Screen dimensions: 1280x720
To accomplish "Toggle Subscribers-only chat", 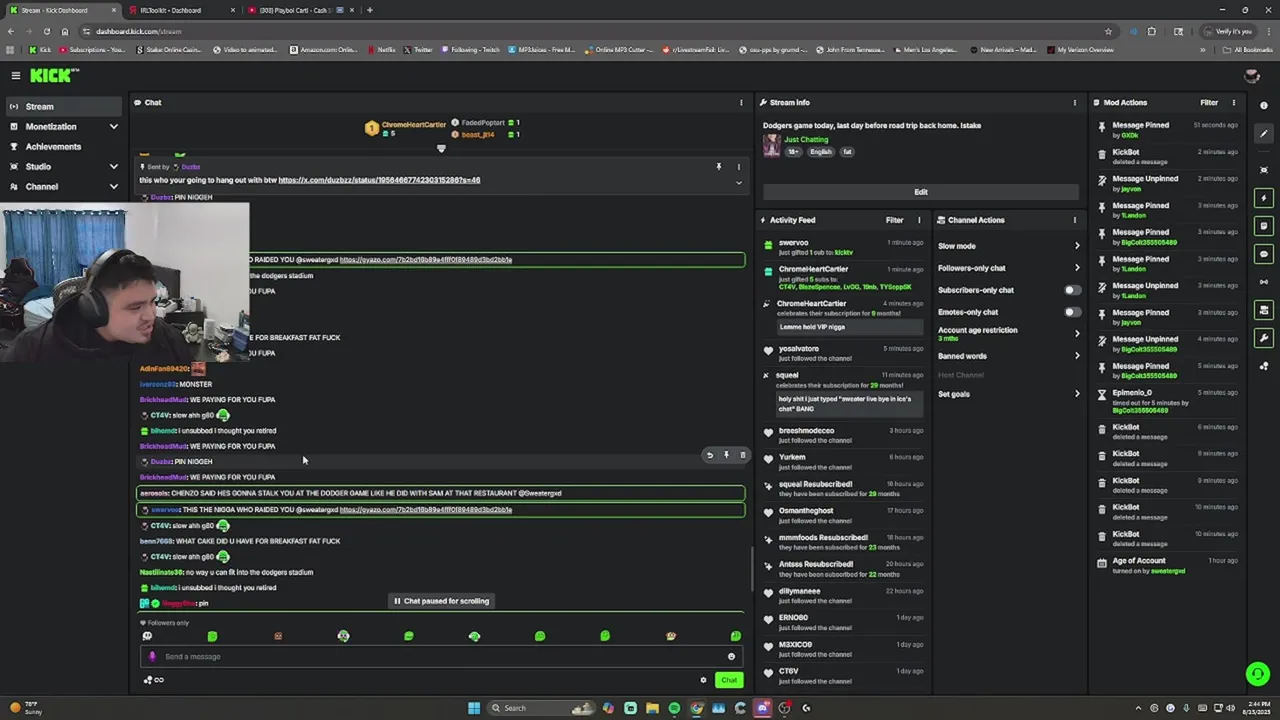I will 1072,290.
